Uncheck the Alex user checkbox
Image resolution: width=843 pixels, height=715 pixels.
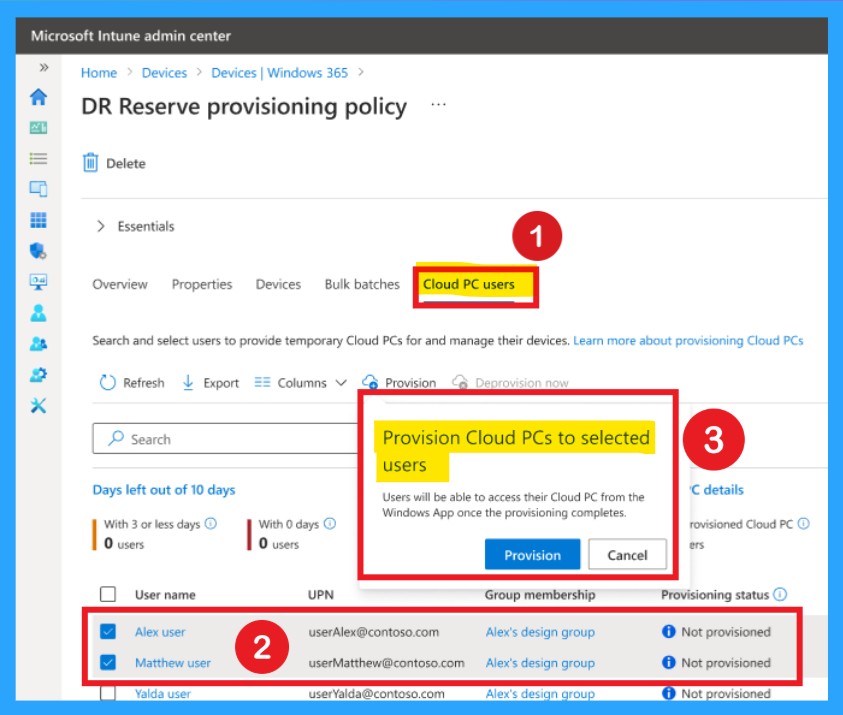pyautogui.click(x=108, y=631)
